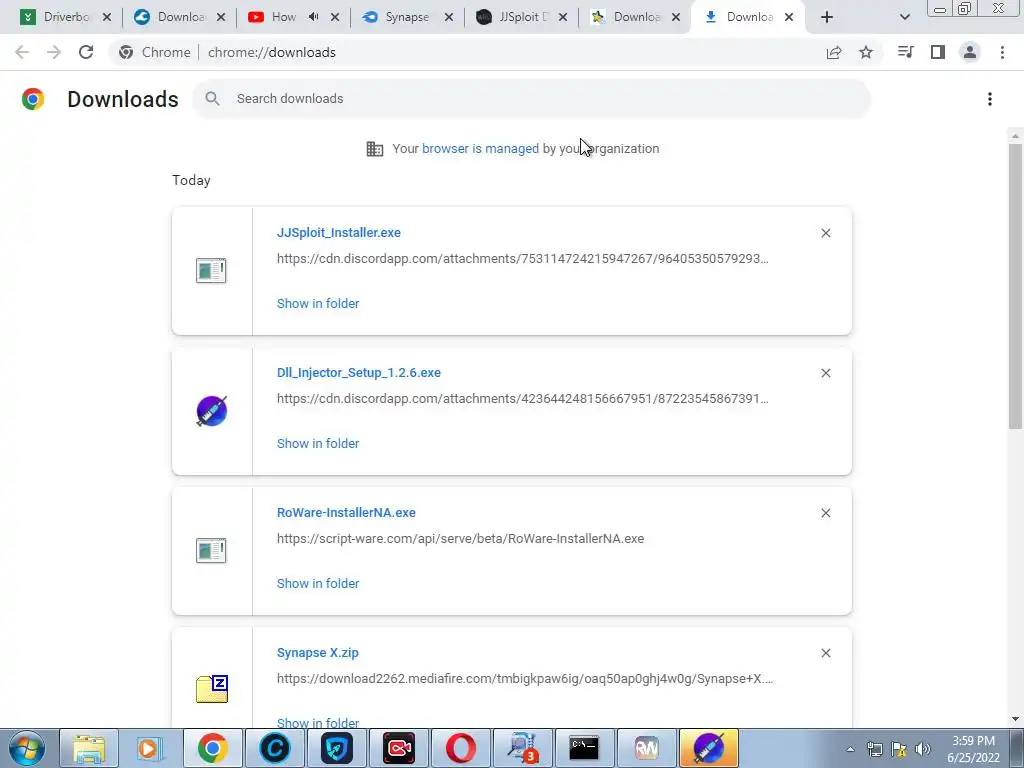
Task: Reload the downloads page
Action: click(86, 52)
